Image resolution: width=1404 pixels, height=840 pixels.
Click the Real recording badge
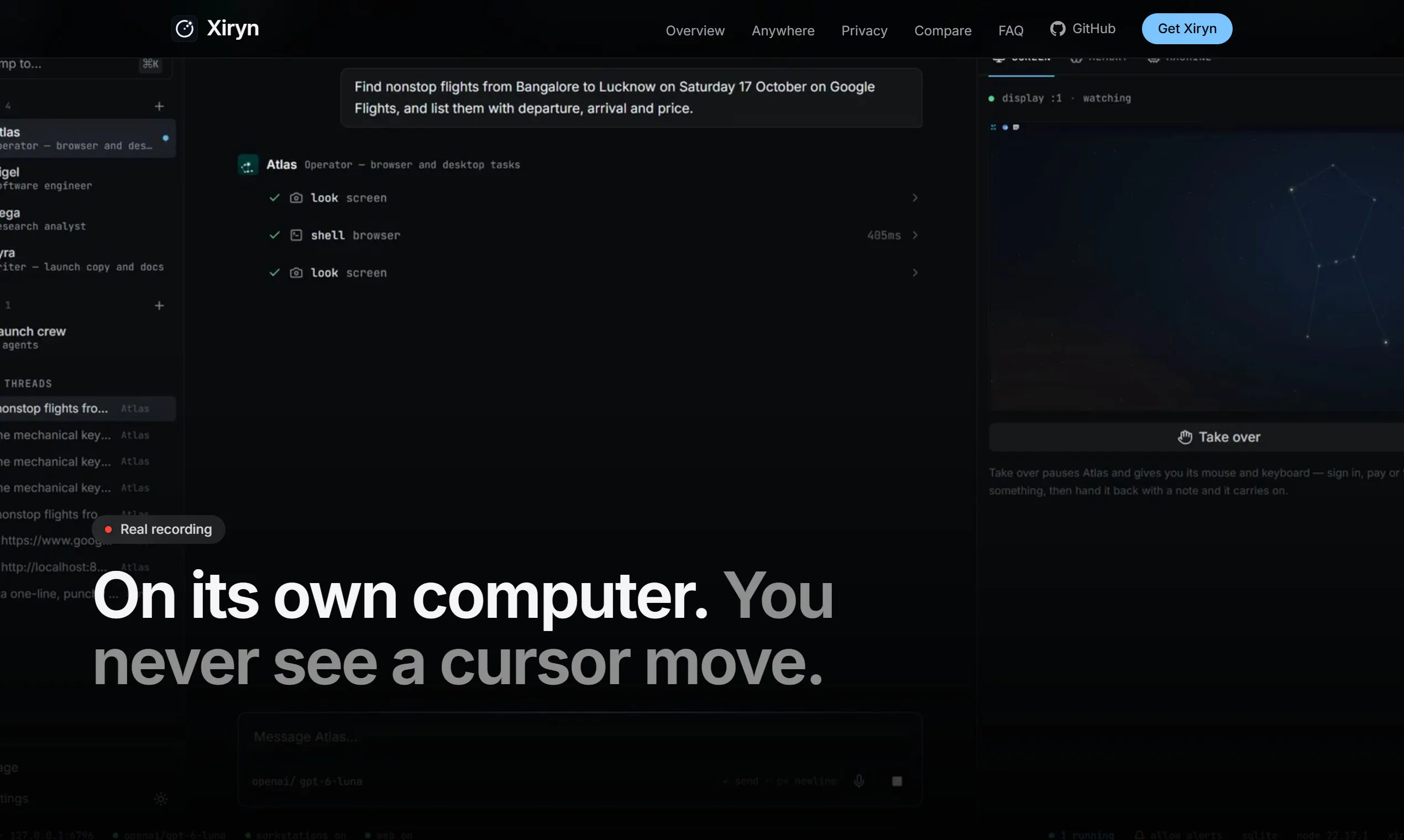(159, 530)
